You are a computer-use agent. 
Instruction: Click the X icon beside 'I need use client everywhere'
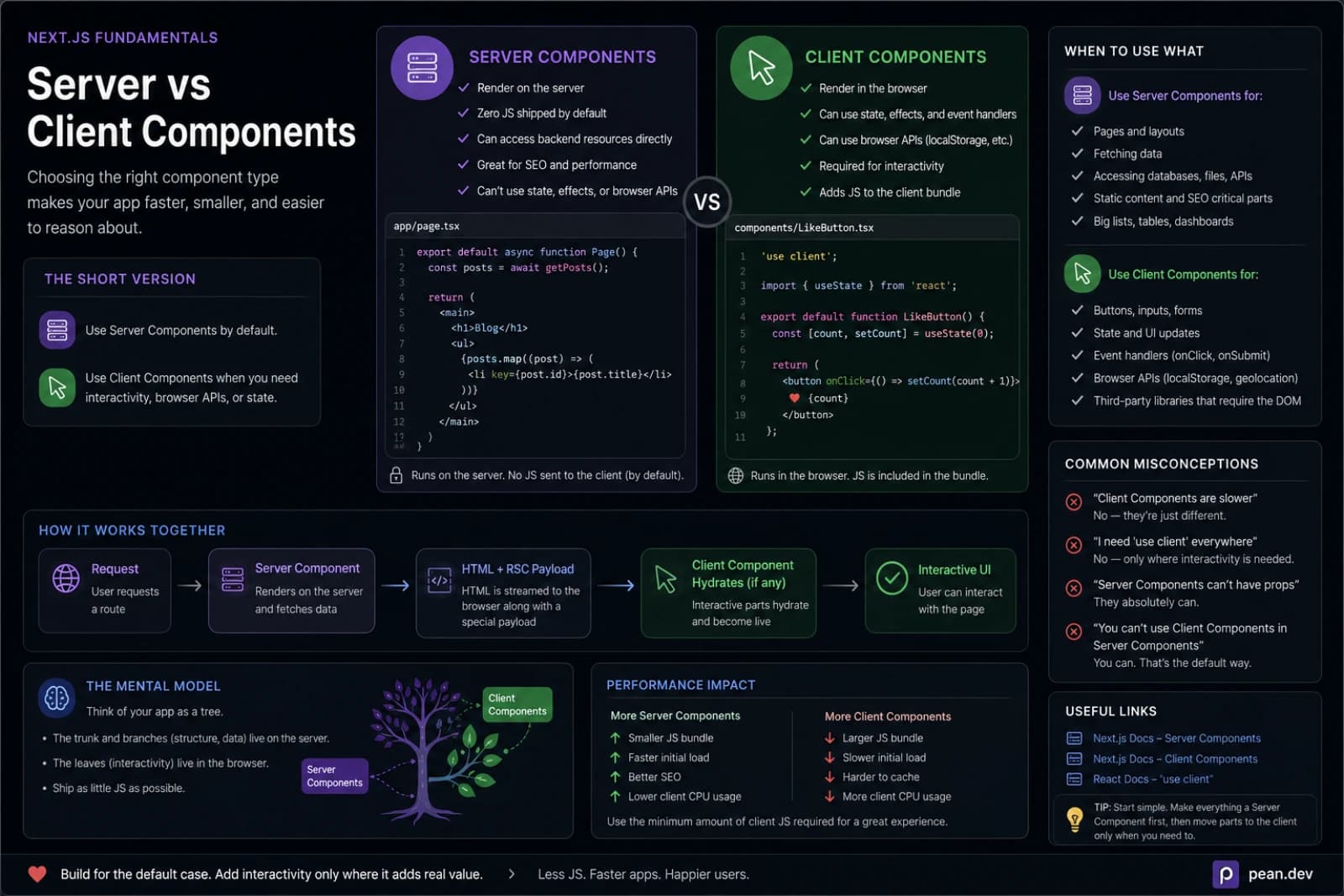(1074, 545)
